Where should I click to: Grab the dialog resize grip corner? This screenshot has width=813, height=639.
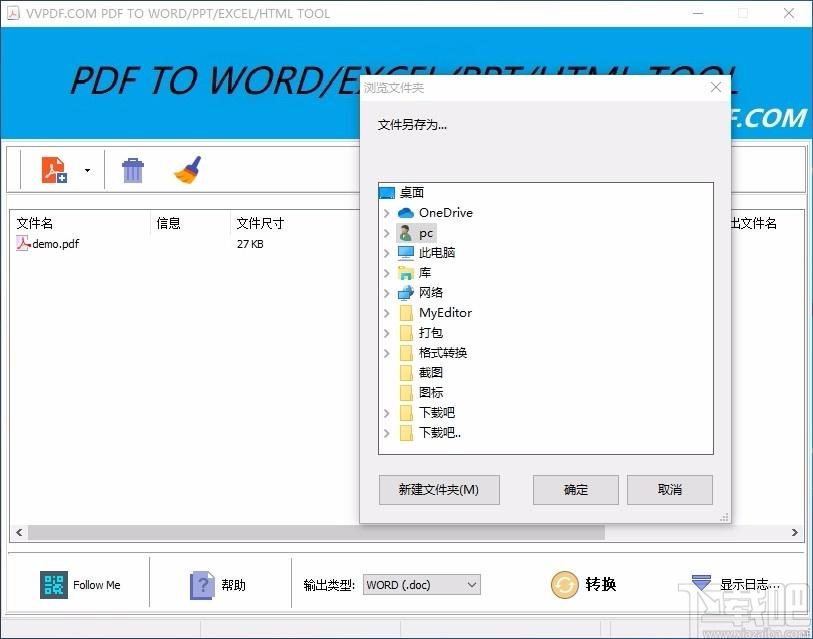(x=724, y=517)
